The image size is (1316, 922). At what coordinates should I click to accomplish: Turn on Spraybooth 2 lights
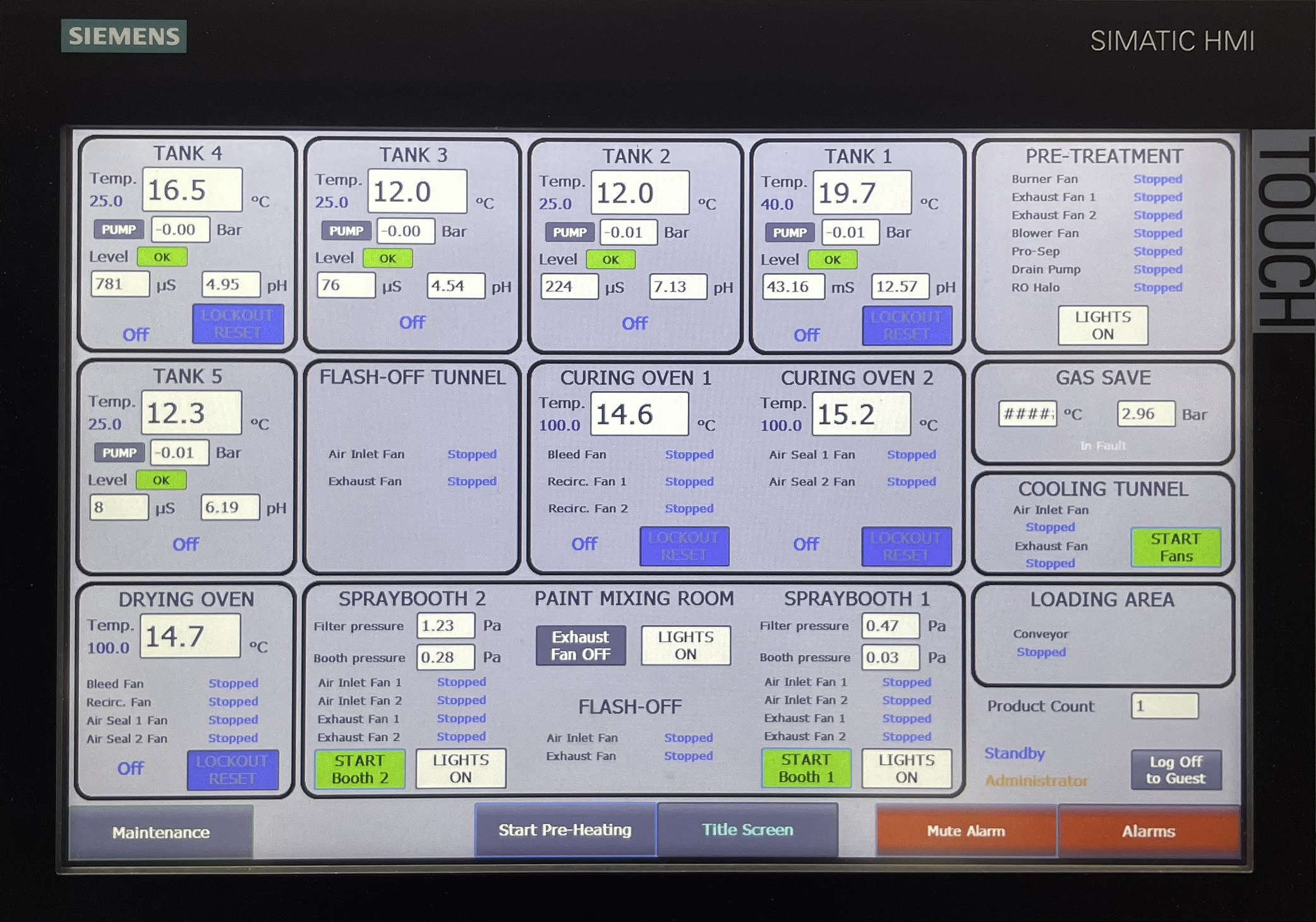(x=461, y=769)
